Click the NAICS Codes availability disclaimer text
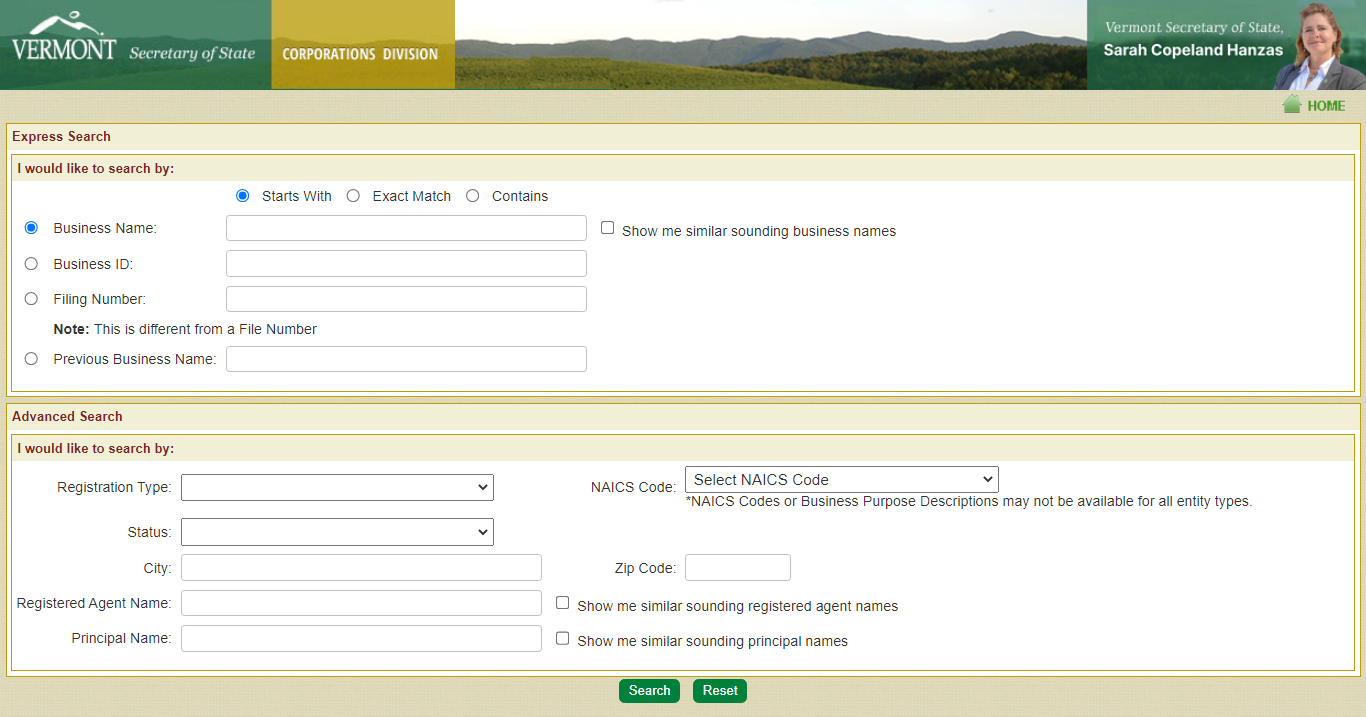 pos(969,501)
